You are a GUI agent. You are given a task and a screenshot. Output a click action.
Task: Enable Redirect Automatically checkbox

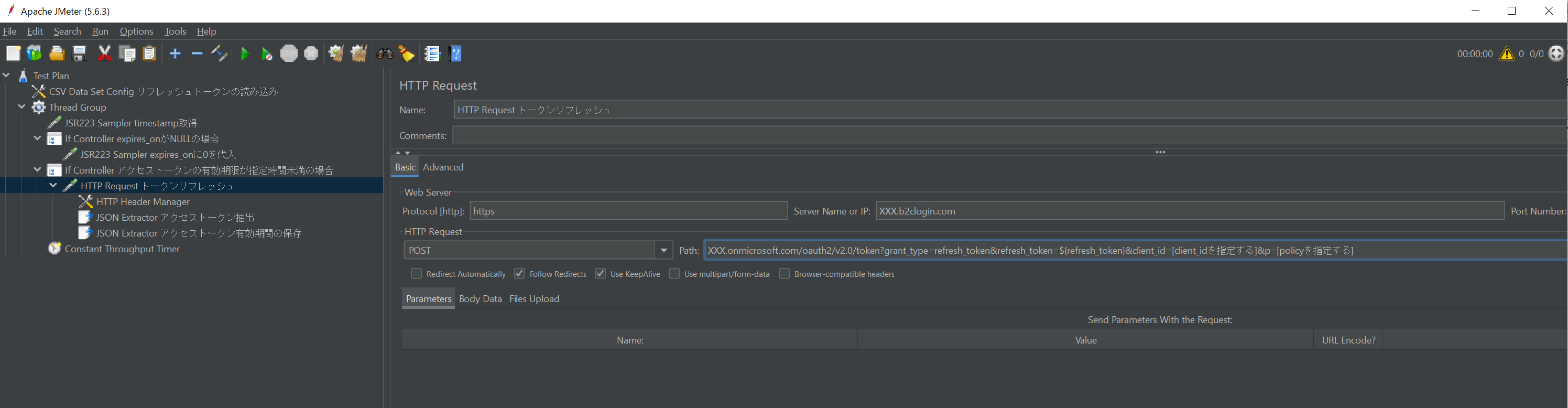tap(416, 274)
